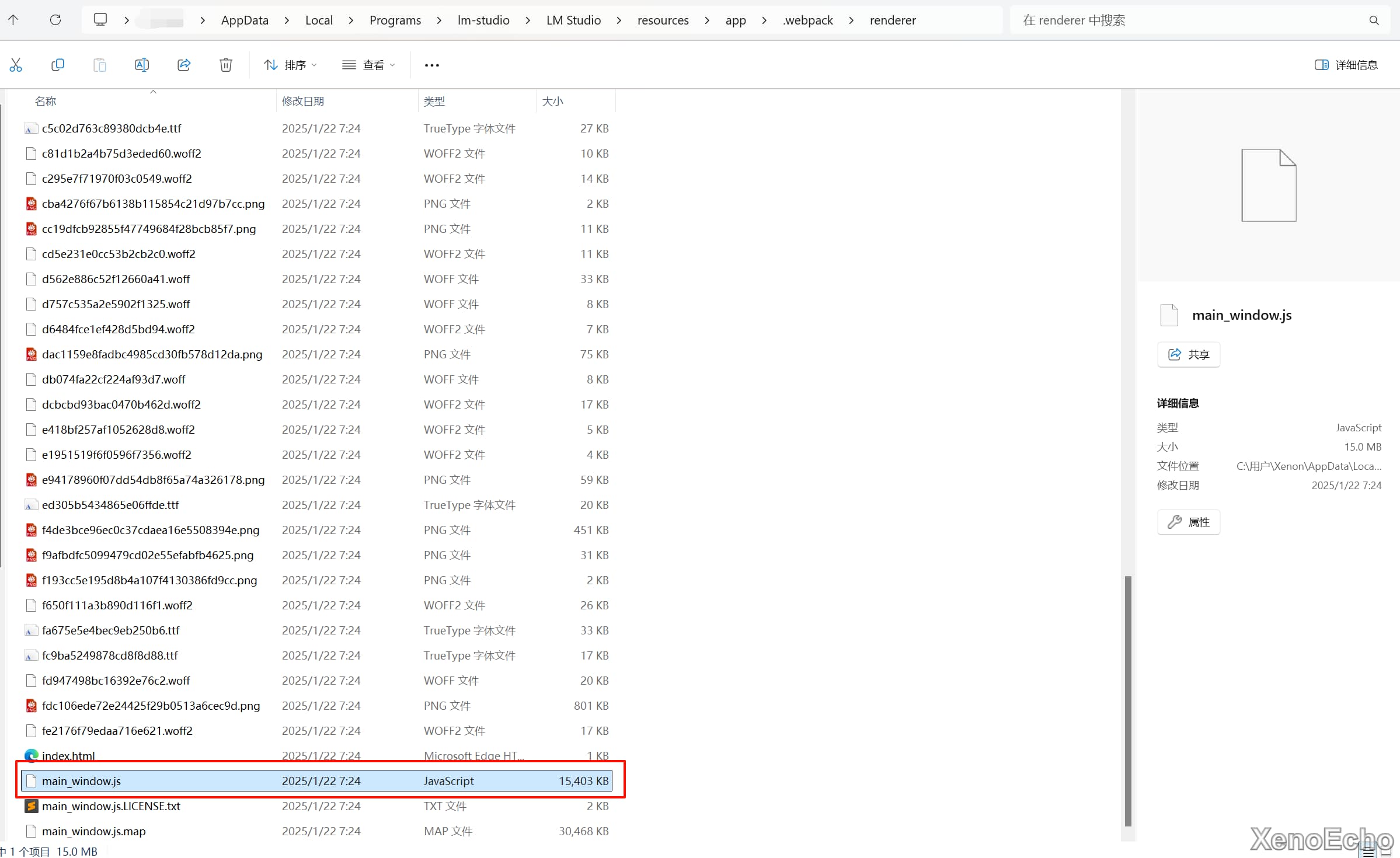Viewport: 1400px width, 858px height.
Task: Click the vertical scrollbar thumb
Action: (1128, 700)
